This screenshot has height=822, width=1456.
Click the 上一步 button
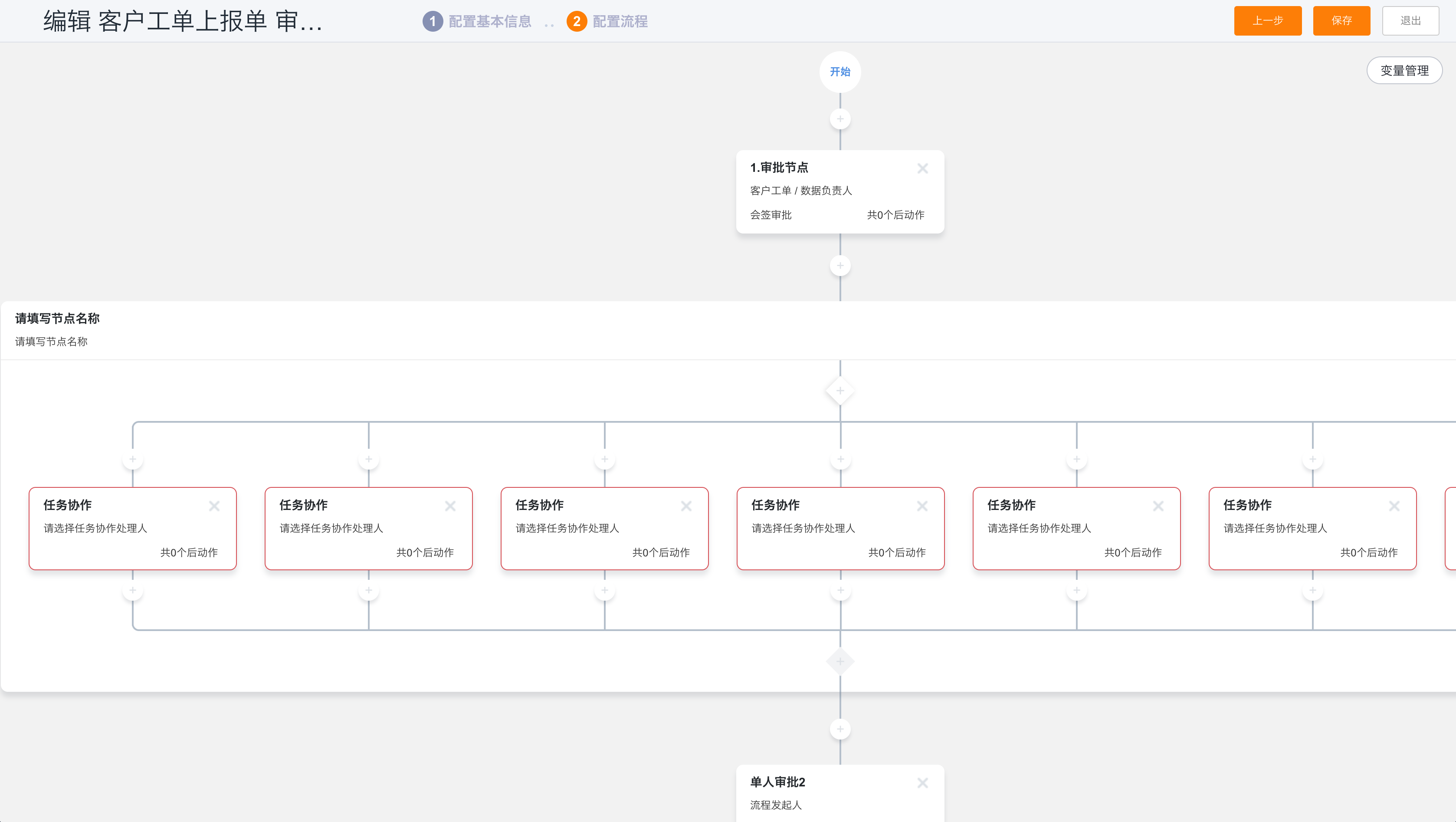click(1267, 21)
